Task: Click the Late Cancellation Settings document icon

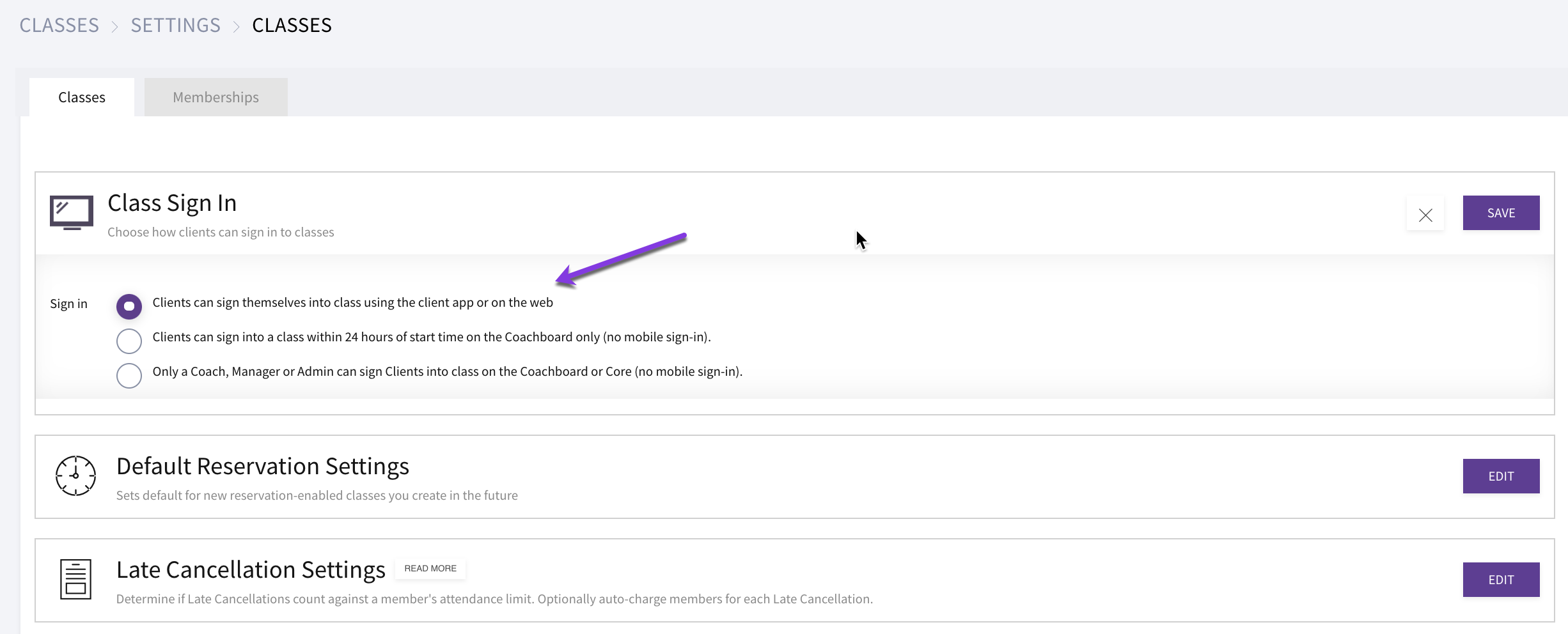Action: click(75, 579)
